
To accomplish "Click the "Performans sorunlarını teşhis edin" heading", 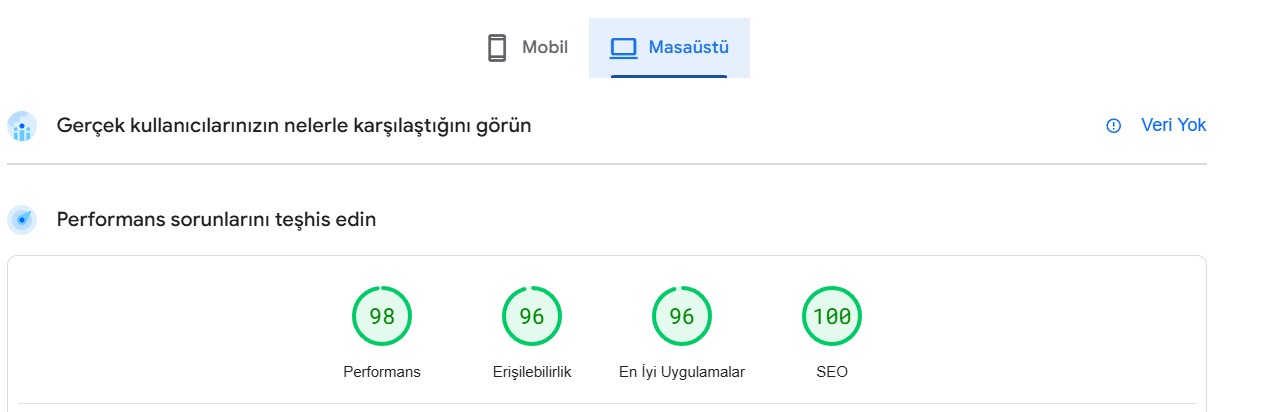I will [x=216, y=219].
